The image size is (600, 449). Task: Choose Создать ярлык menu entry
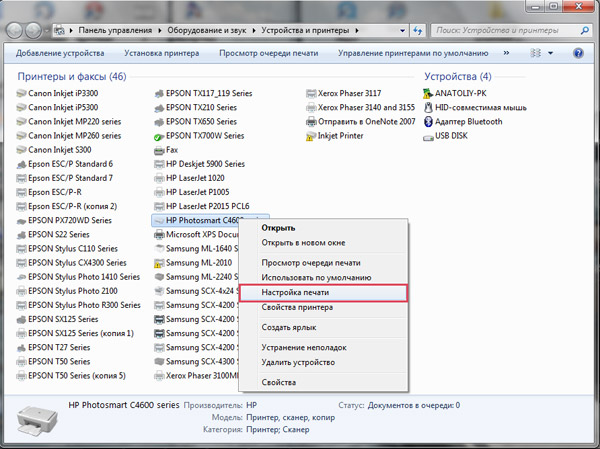click(323, 328)
